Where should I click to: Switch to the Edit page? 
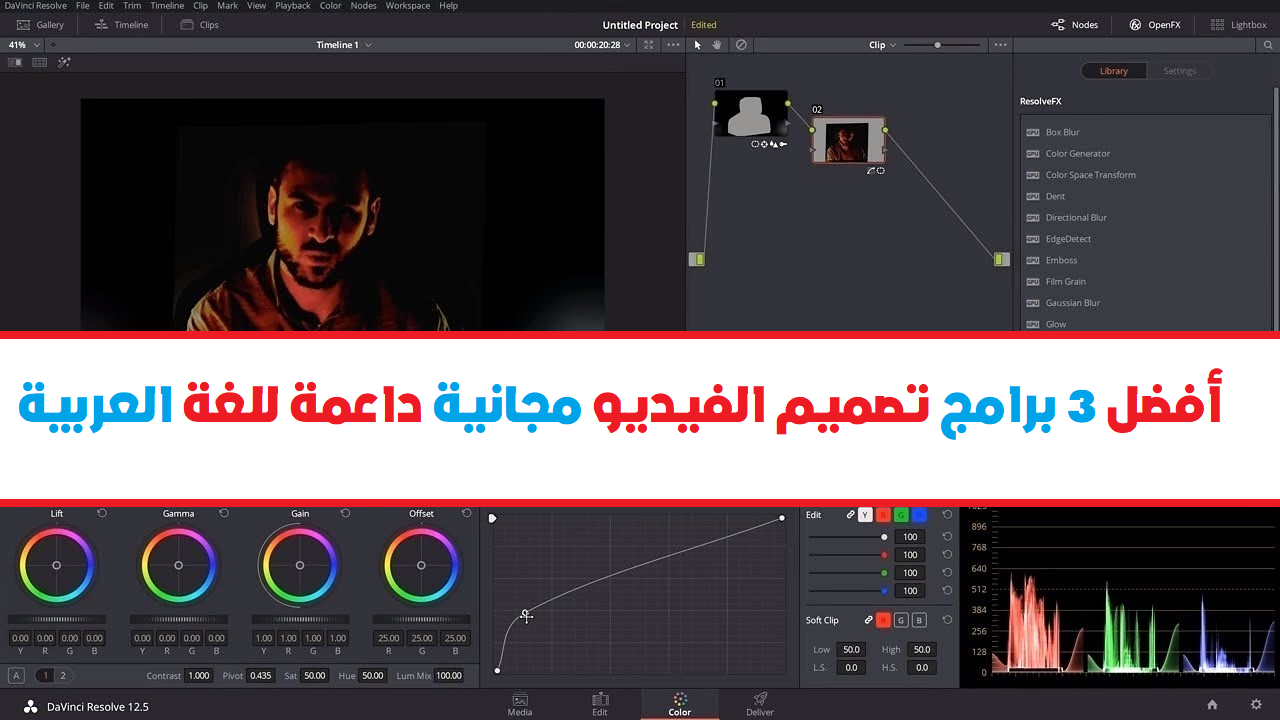[x=600, y=704]
